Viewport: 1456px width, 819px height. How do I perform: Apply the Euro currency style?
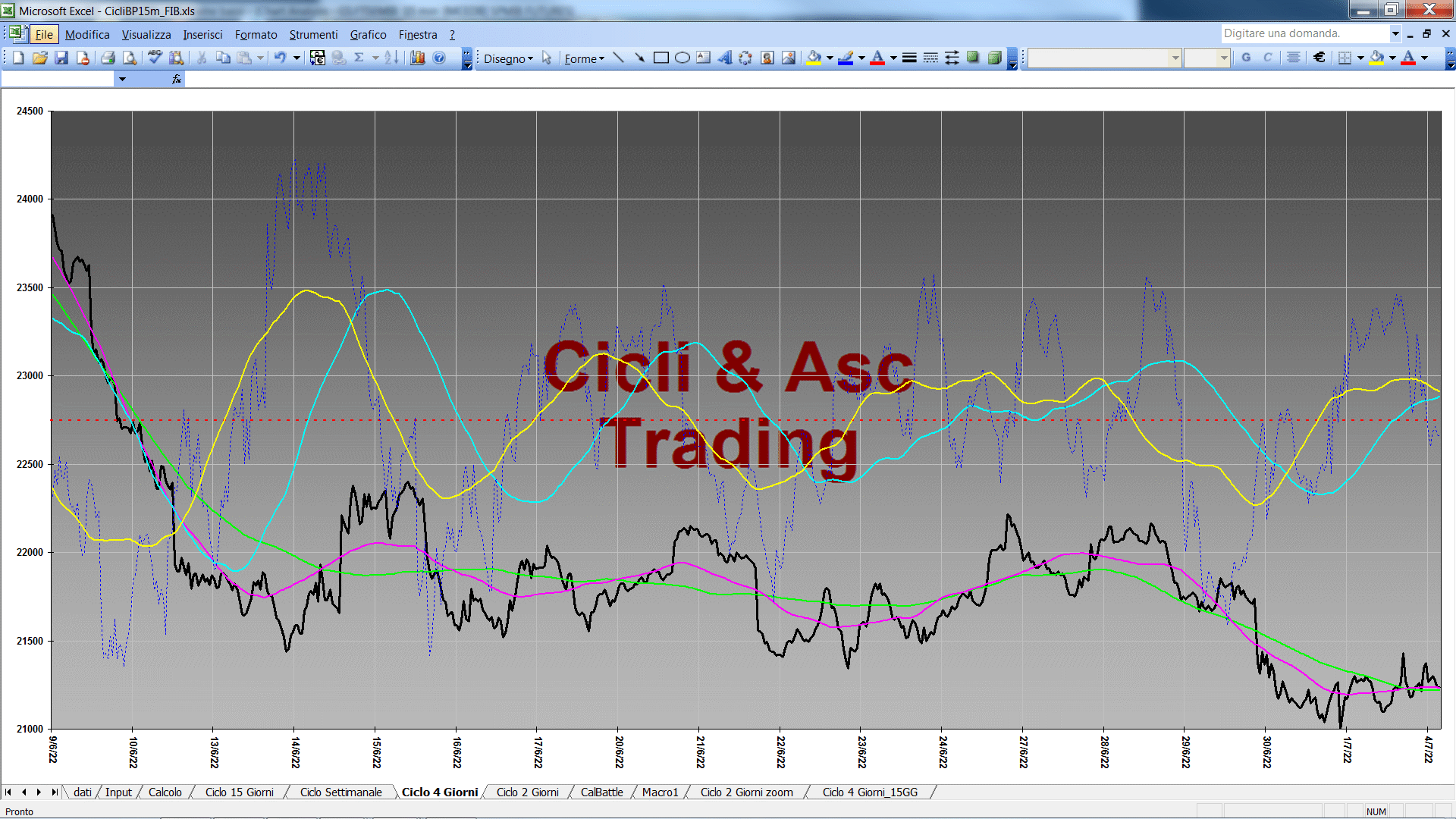coord(1319,58)
